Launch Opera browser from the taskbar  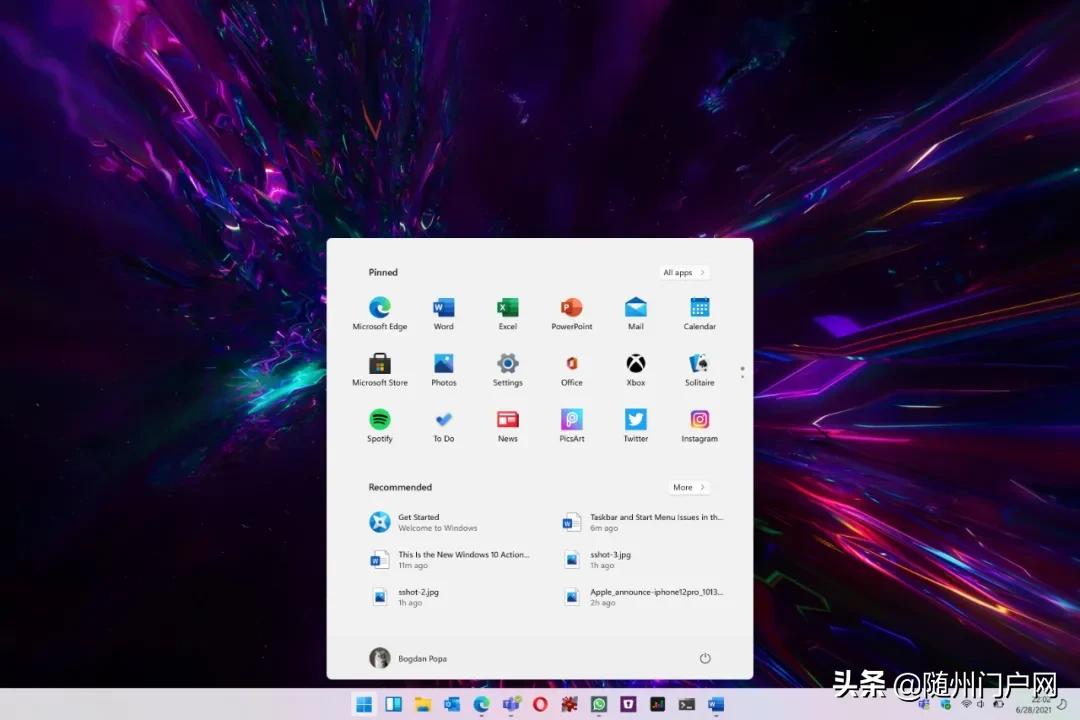pos(538,704)
